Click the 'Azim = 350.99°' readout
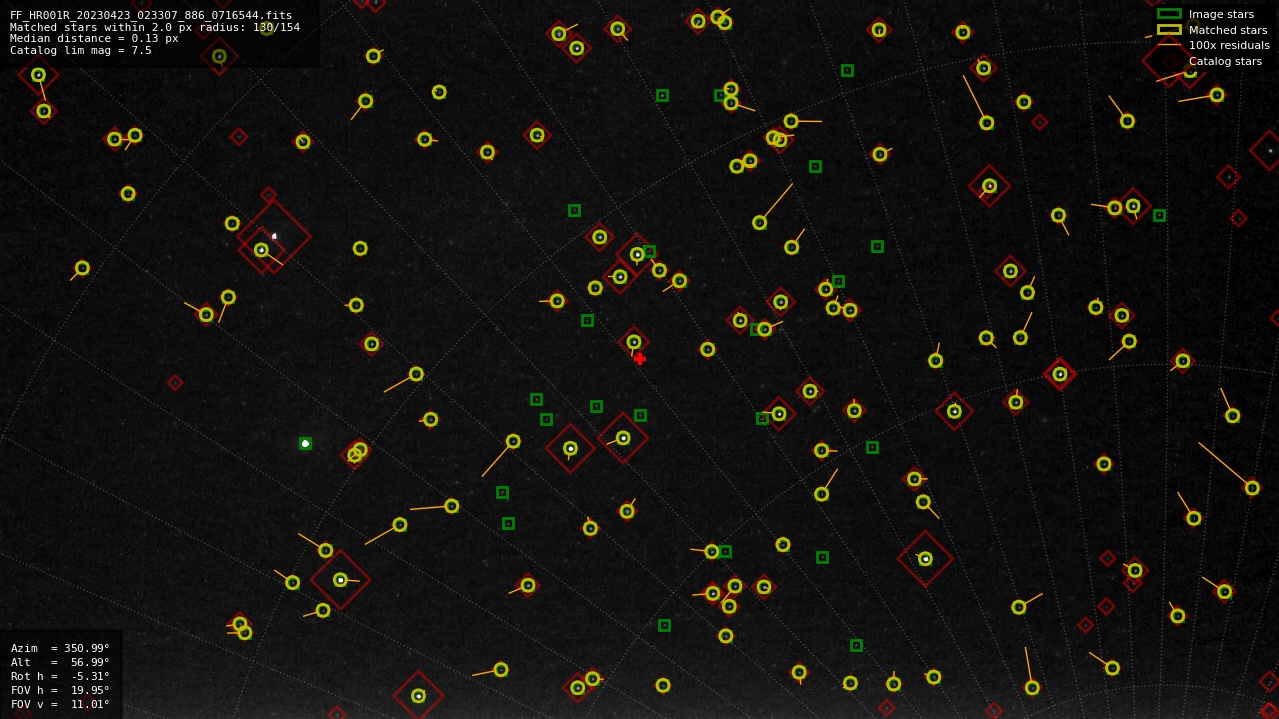The image size is (1279, 719). click(x=60, y=648)
